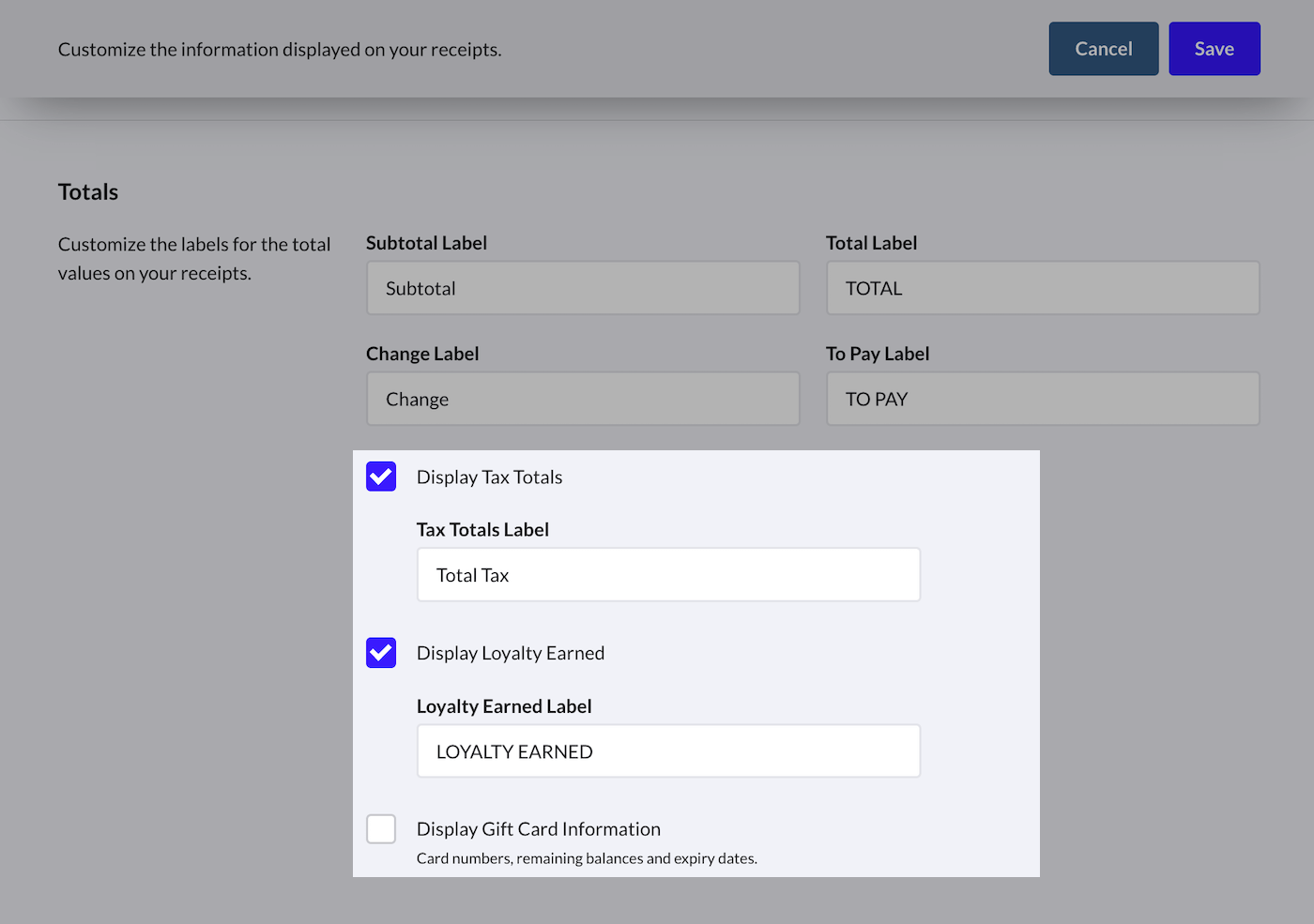Click the gift card description about card numbers

[x=587, y=858]
